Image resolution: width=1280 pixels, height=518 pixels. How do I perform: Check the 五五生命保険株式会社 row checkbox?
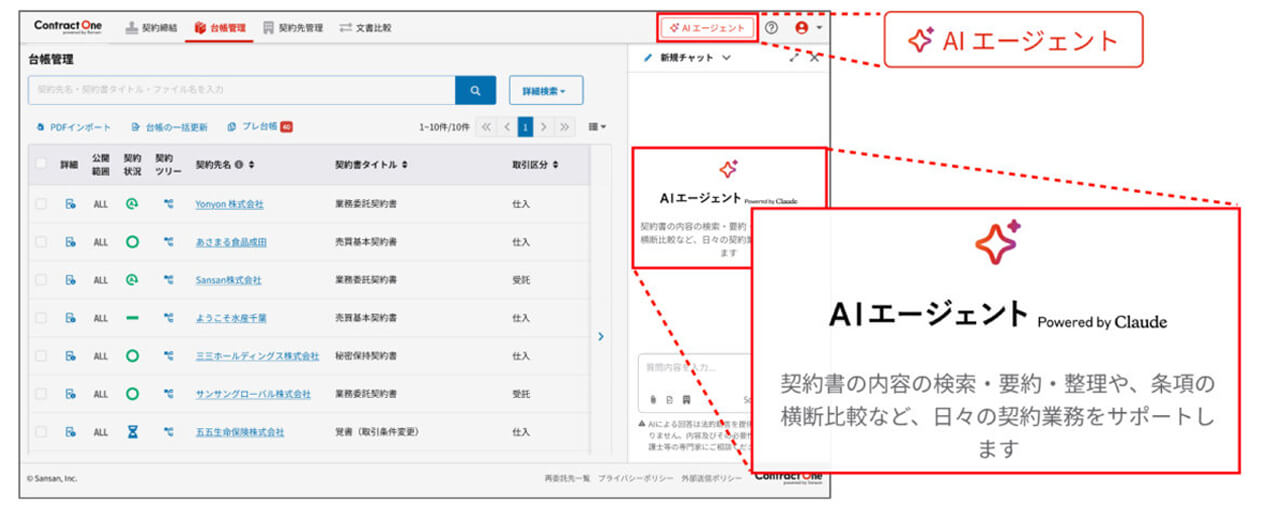click(x=41, y=432)
